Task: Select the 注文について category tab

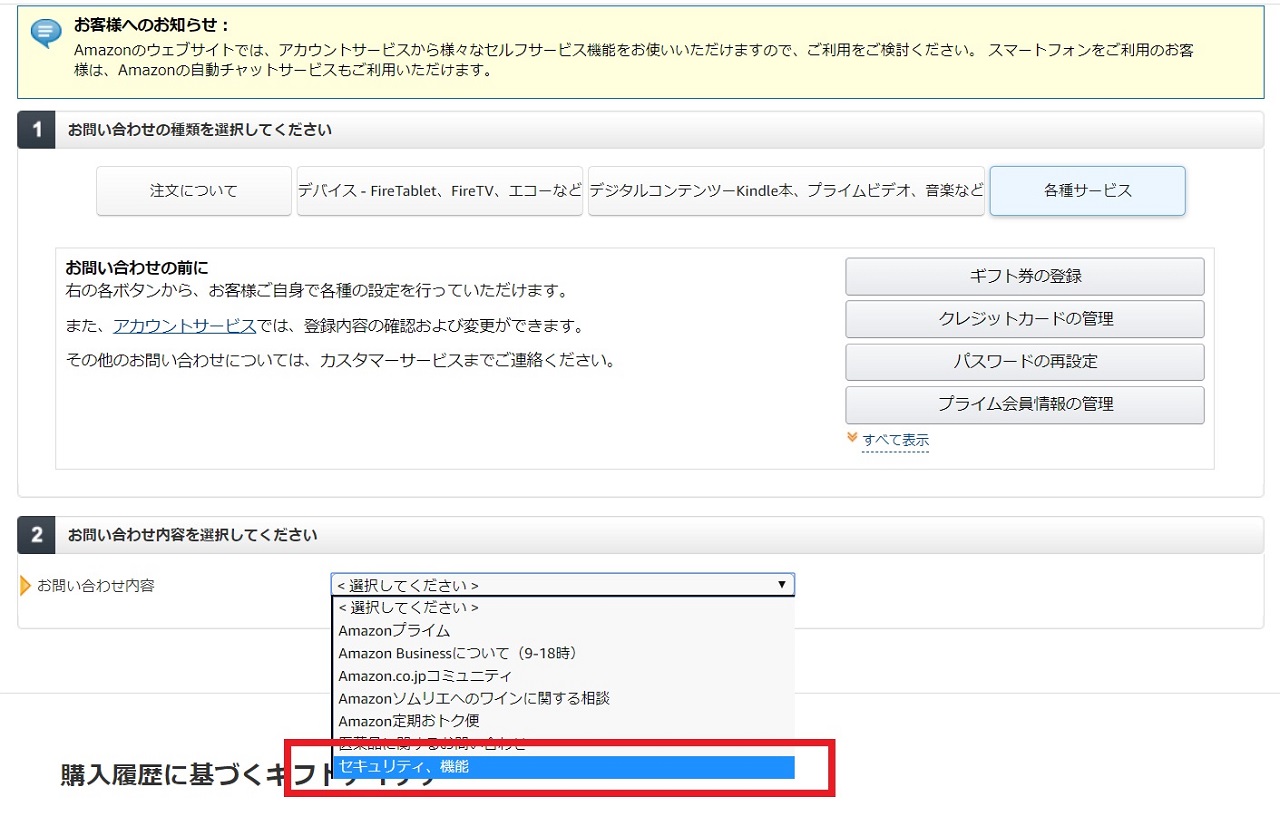Action: point(194,191)
